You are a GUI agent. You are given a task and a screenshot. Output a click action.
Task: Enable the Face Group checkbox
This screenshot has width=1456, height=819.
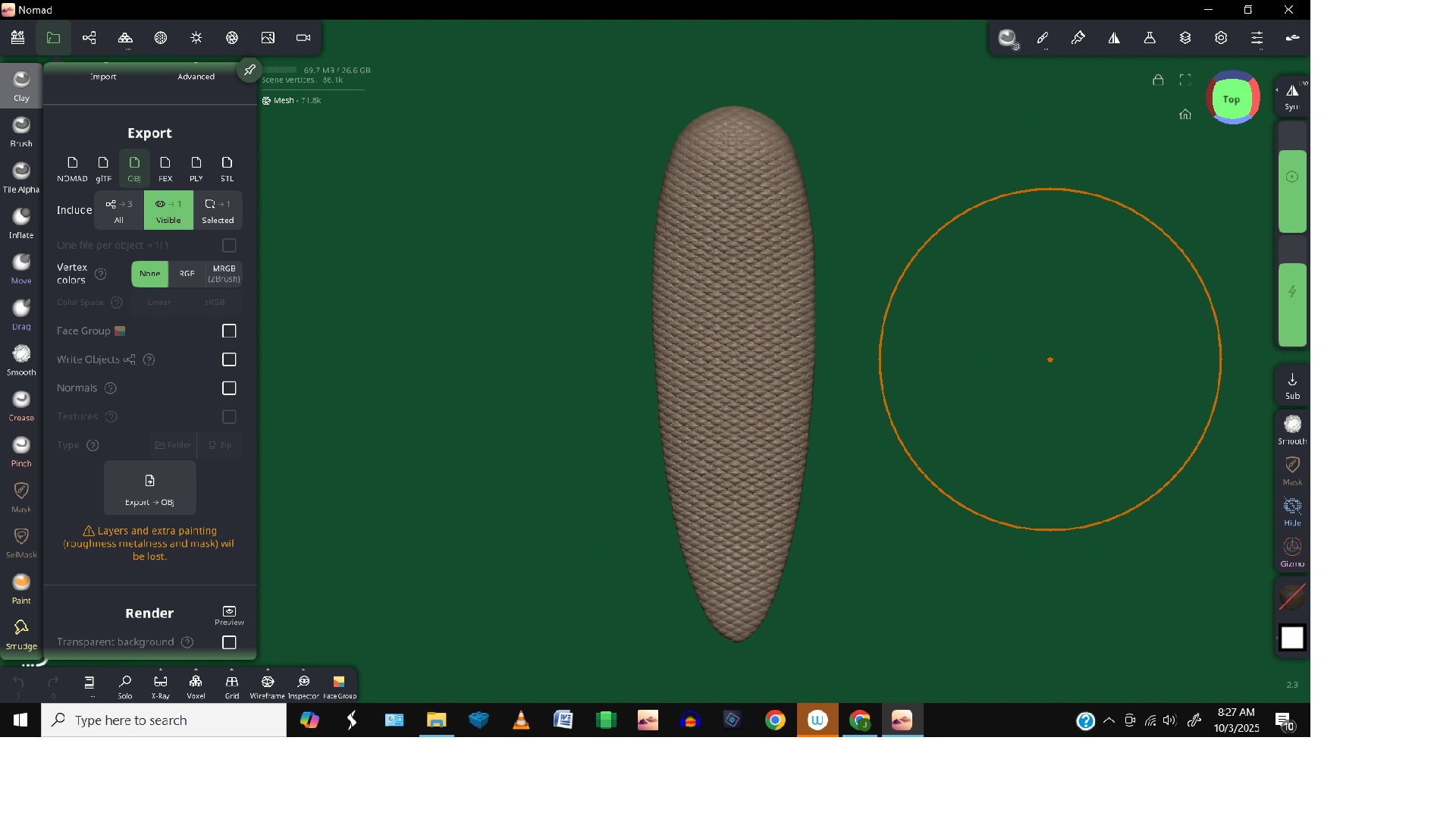coord(229,331)
